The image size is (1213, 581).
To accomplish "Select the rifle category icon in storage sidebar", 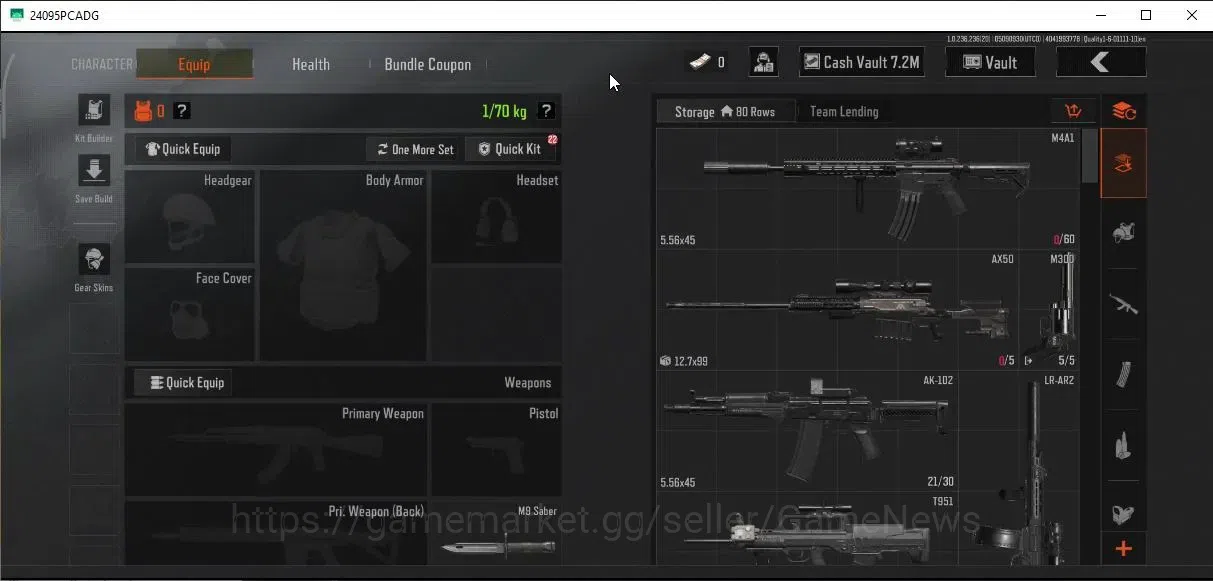I will (1123, 302).
